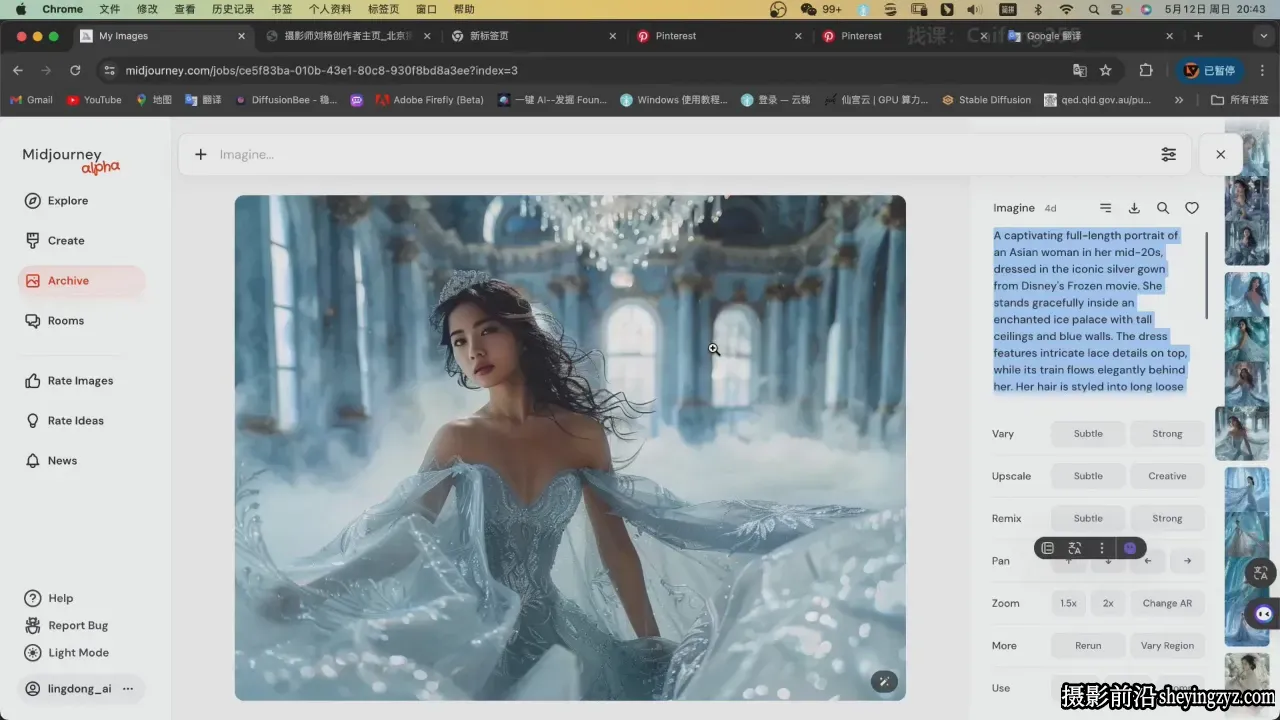
Task: Click the floating translate button at right edge
Action: (x=1261, y=573)
